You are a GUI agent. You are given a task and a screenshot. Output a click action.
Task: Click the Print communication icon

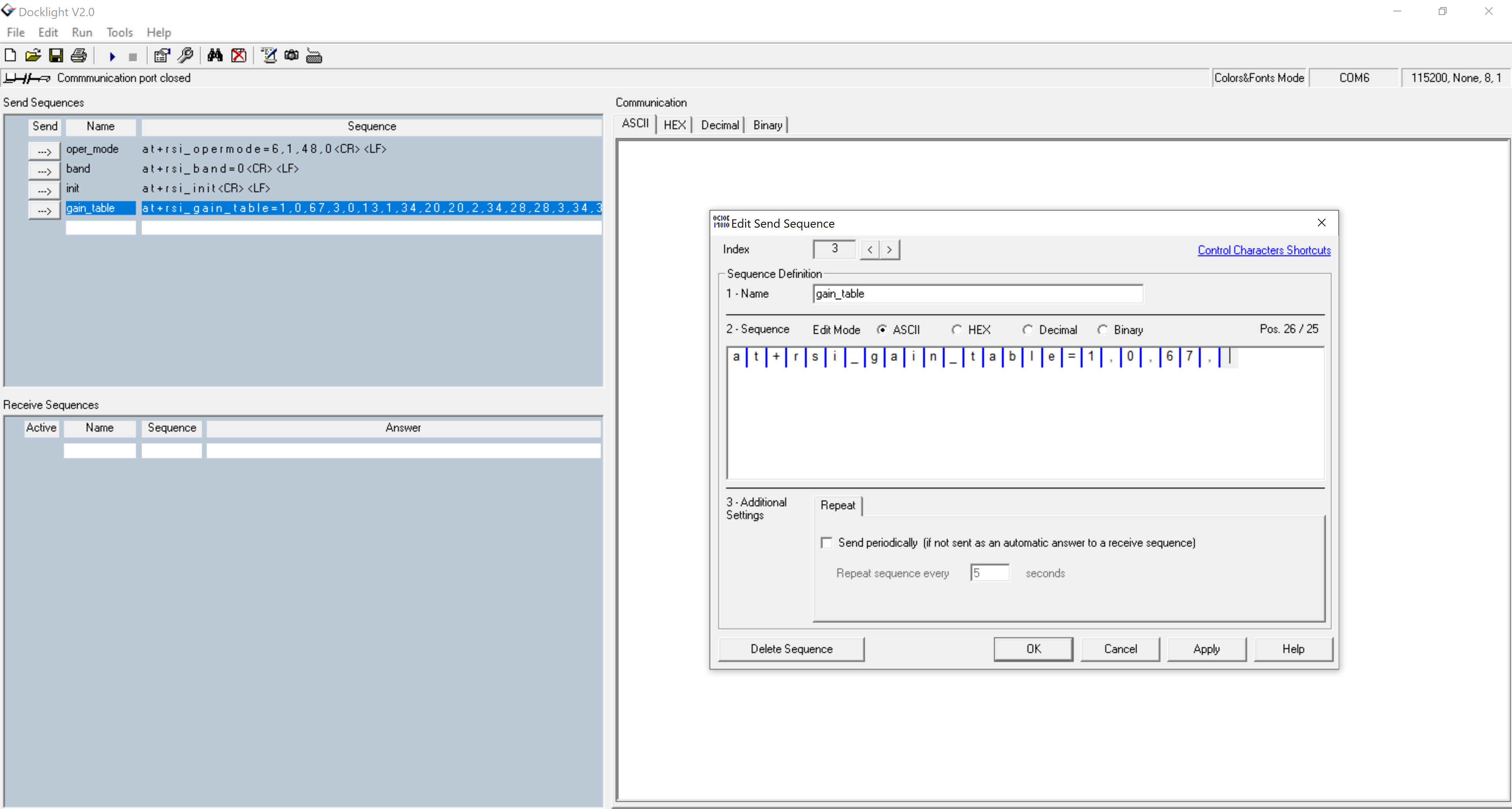tap(79, 56)
